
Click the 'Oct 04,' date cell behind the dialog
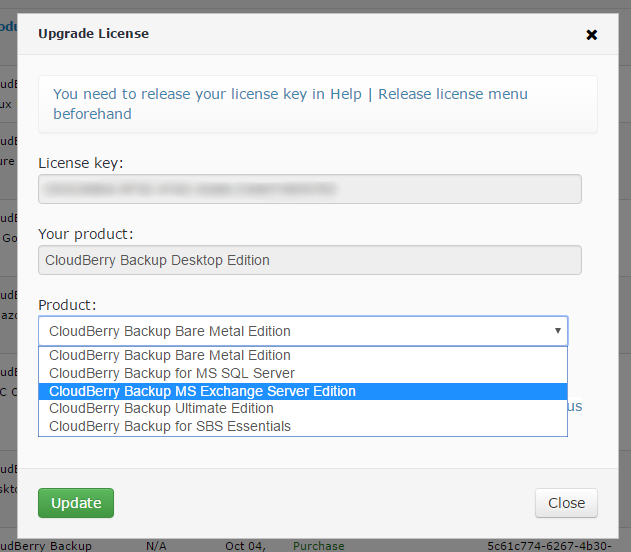pos(245,546)
